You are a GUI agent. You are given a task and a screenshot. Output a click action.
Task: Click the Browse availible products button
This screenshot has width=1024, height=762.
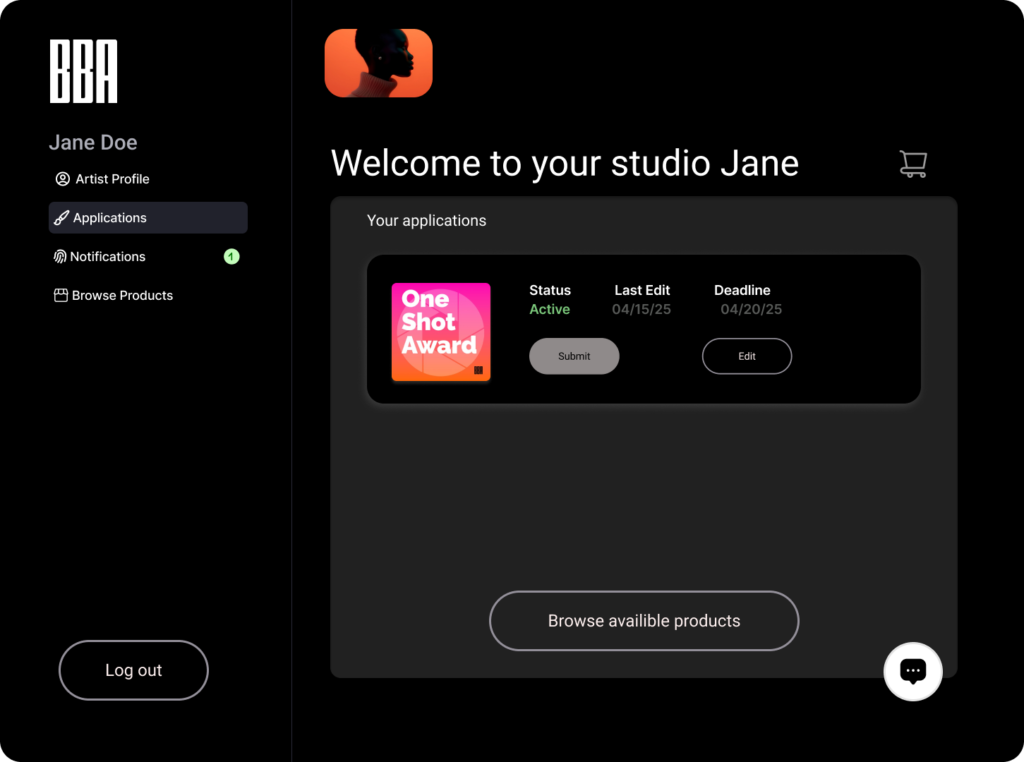(644, 621)
